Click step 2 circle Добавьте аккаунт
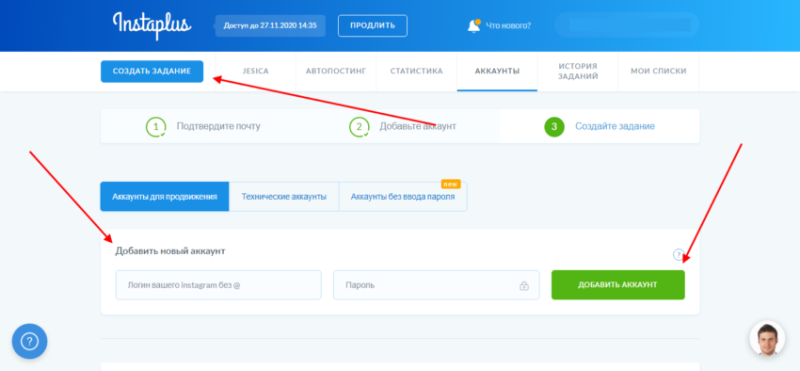 pyautogui.click(x=359, y=127)
